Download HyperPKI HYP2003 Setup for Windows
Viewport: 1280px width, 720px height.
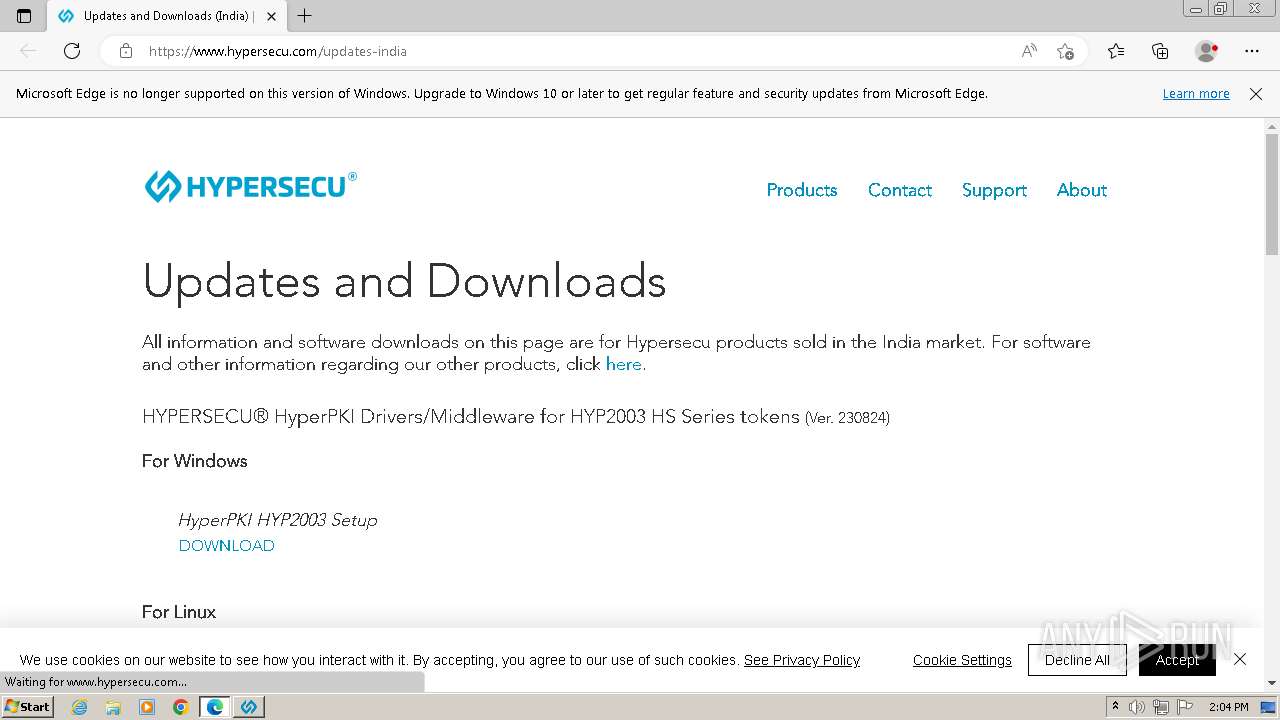(227, 546)
